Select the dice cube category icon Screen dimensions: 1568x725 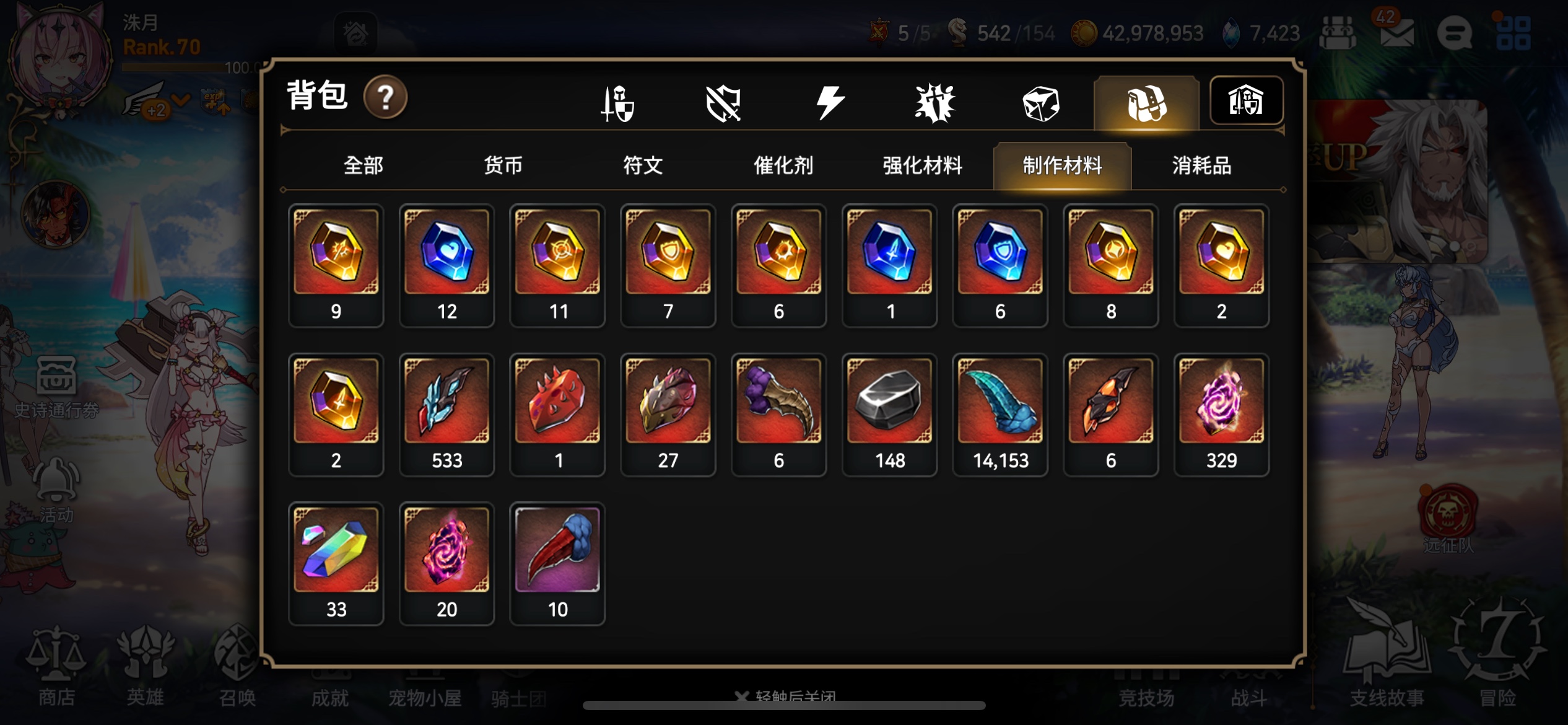click(x=1041, y=103)
